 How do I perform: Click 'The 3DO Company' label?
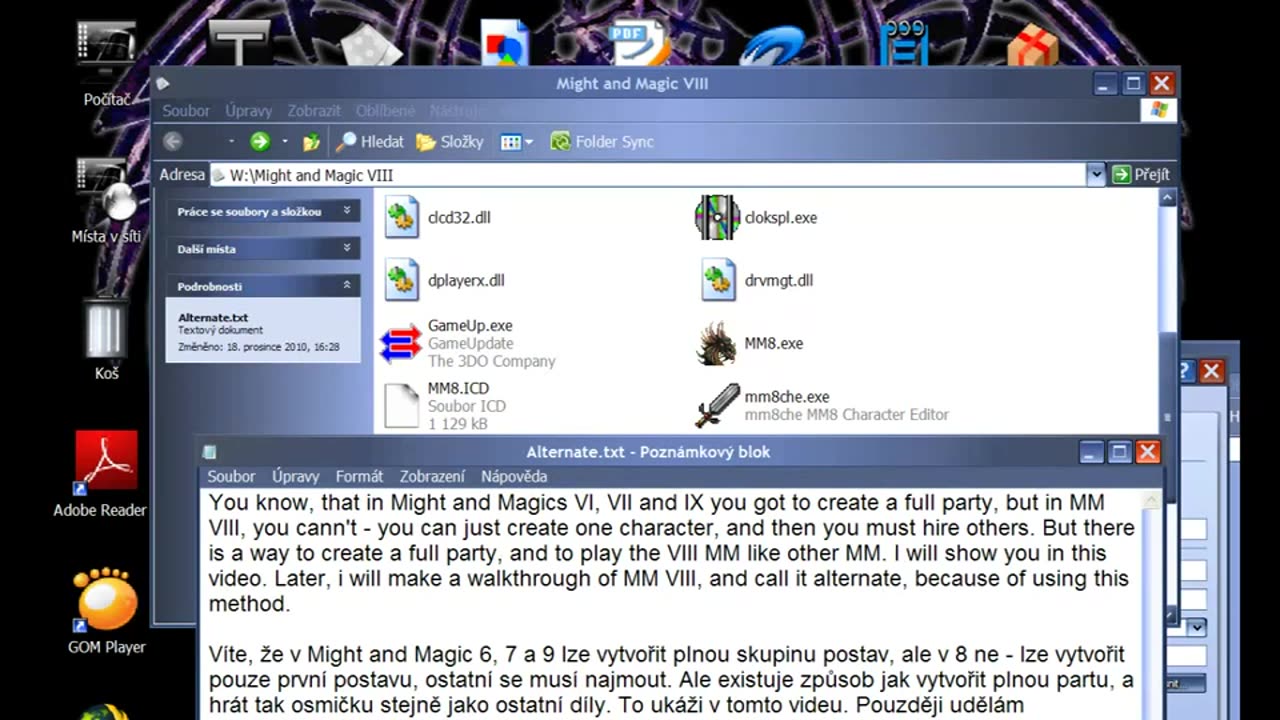491,362
